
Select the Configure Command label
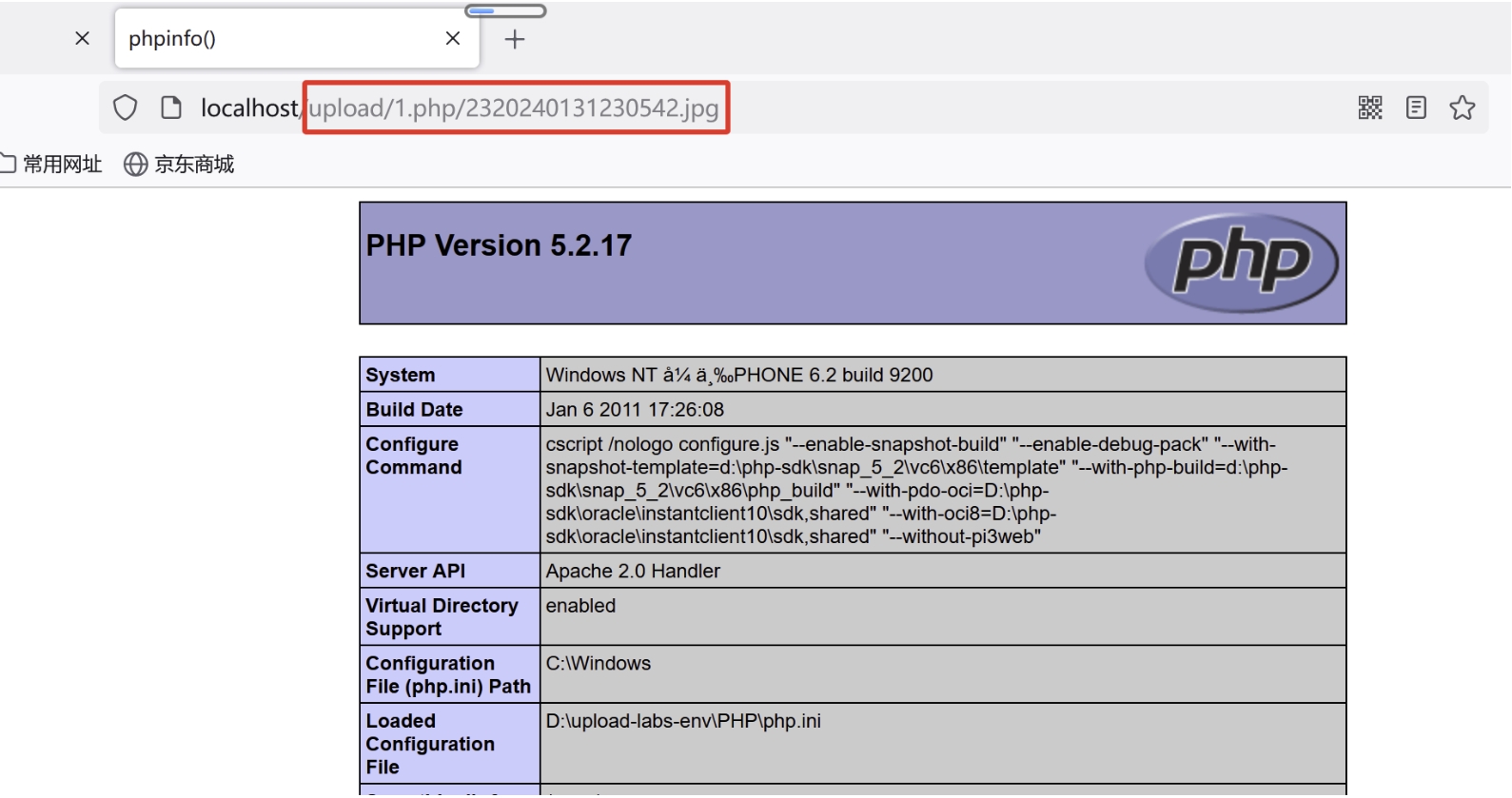(414, 456)
